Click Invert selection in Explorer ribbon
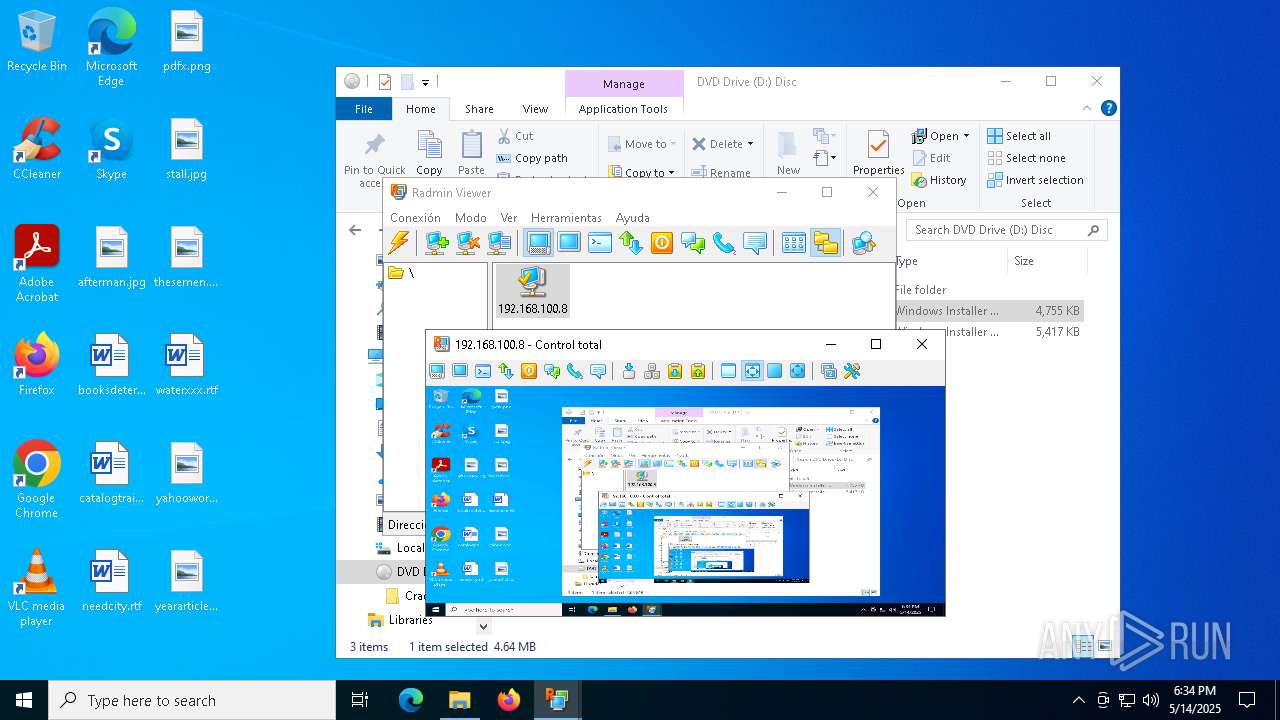The image size is (1280, 720). tap(1035, 180)
